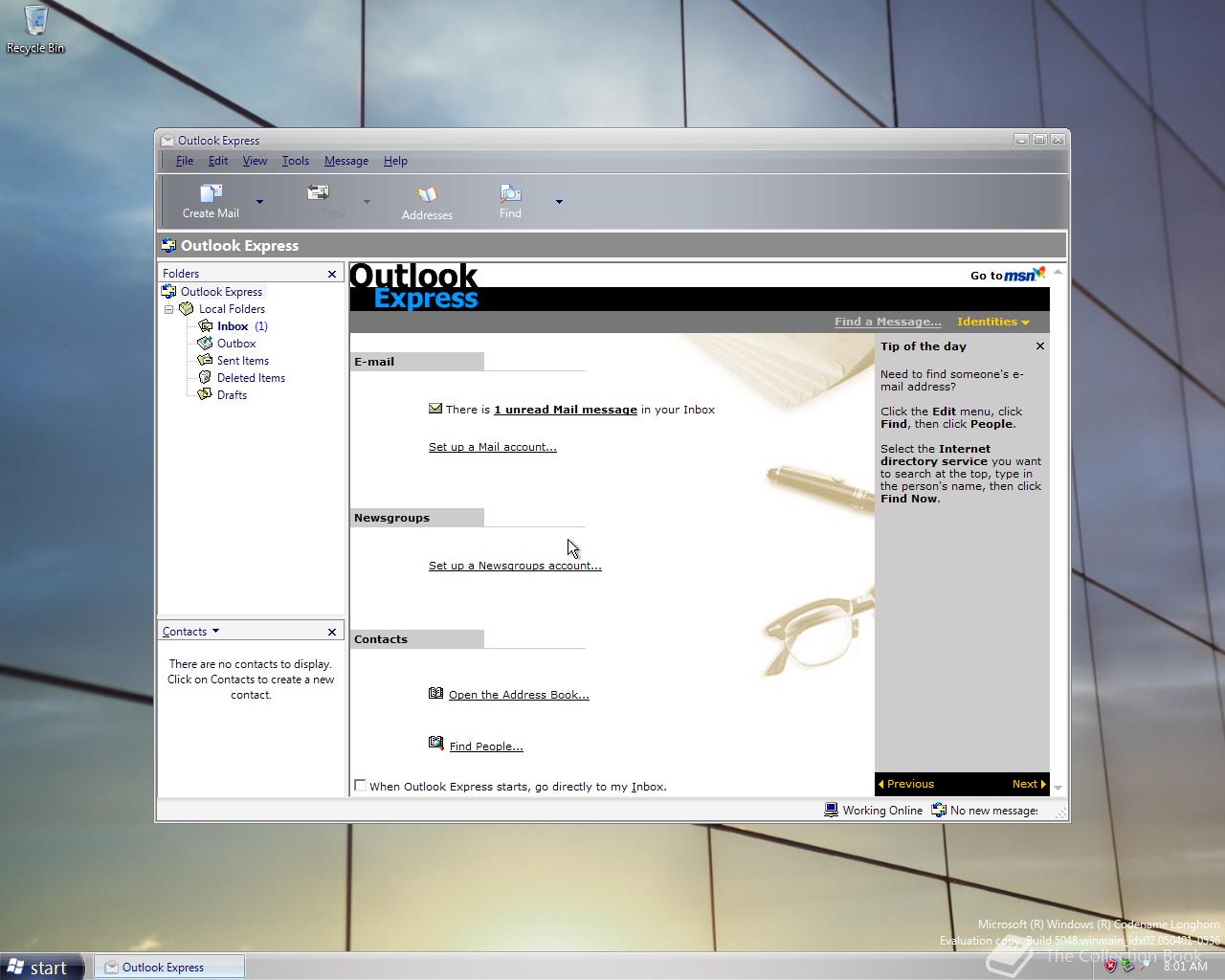Enable go directly to my Inbox checkbox
1225x980 pixels.
361,786
